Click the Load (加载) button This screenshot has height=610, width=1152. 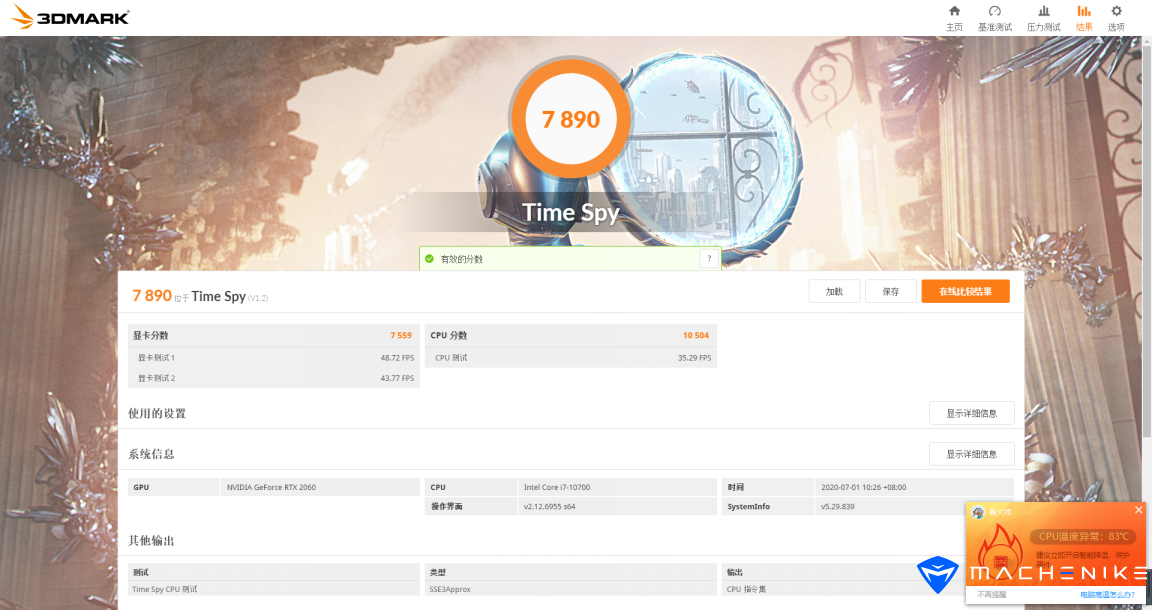(834, 292)
